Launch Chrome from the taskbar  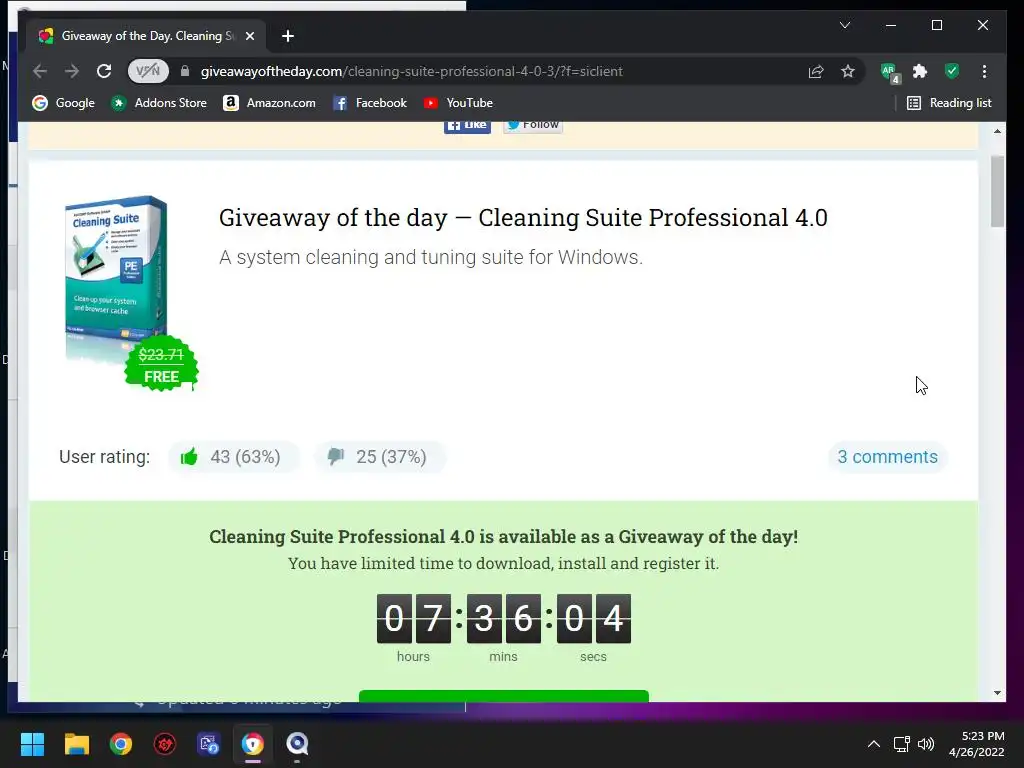121,744
